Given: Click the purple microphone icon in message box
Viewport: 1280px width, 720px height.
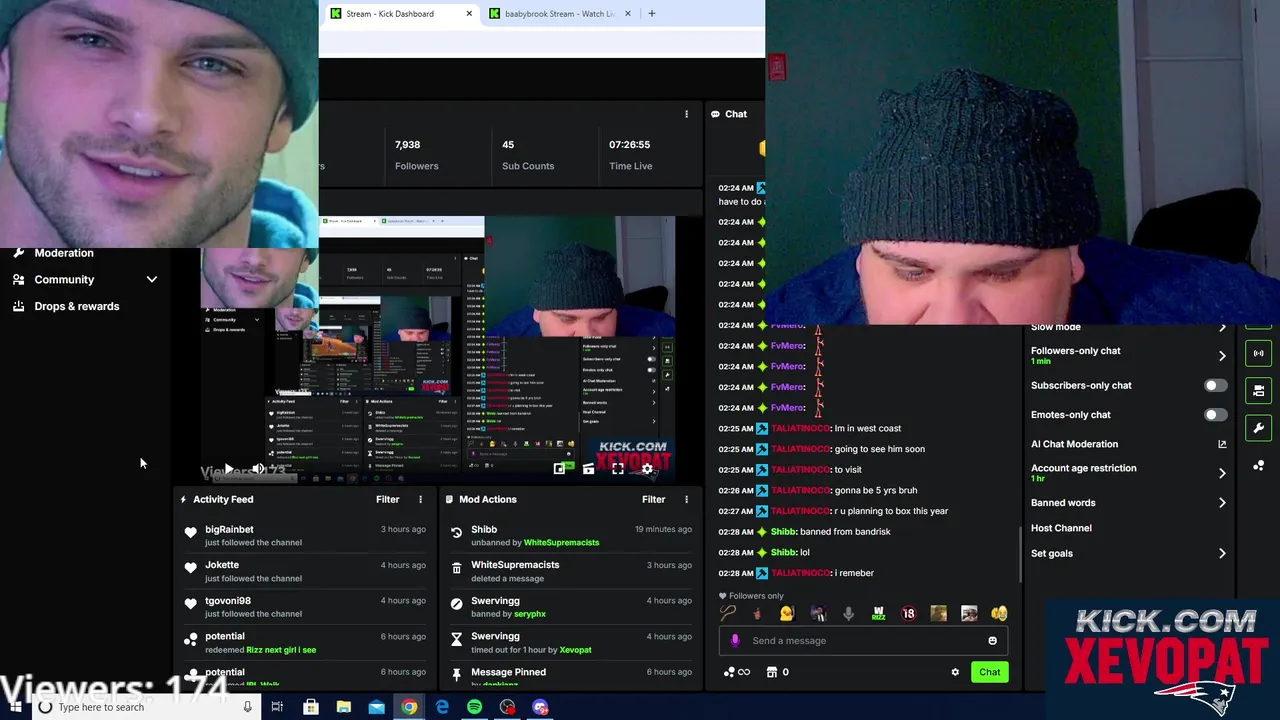Looking at the screenshot, I should [735, 641].
